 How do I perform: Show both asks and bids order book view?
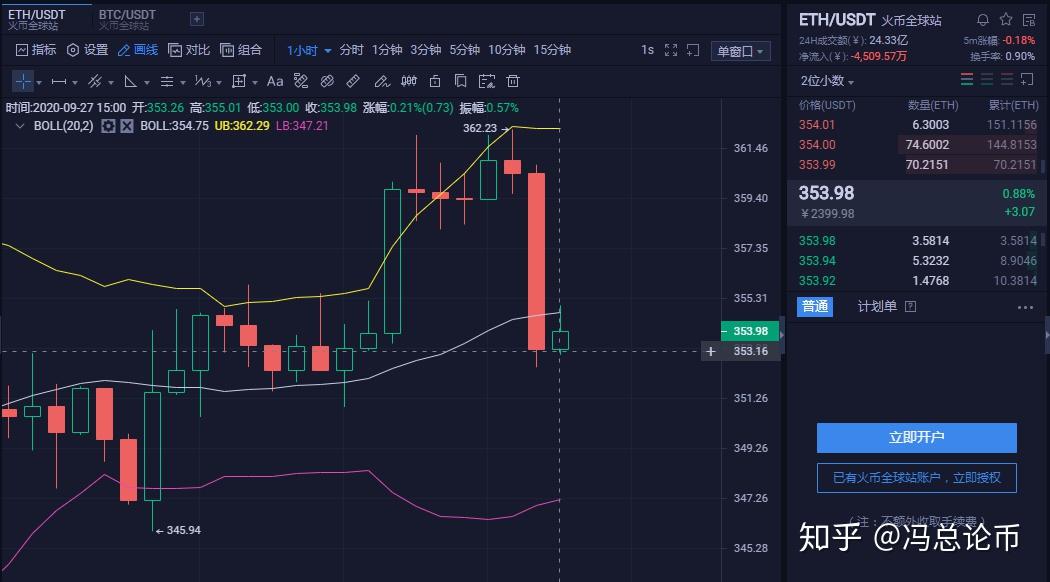(966, 80)
